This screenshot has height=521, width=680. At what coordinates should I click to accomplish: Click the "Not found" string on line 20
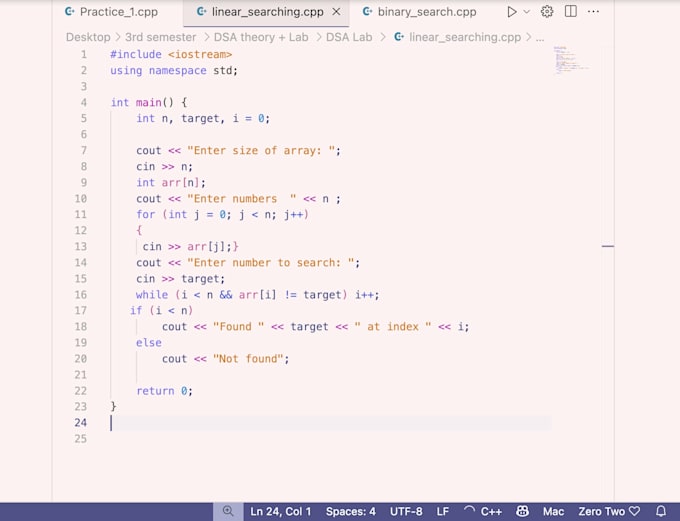click(x=248, y=359)
